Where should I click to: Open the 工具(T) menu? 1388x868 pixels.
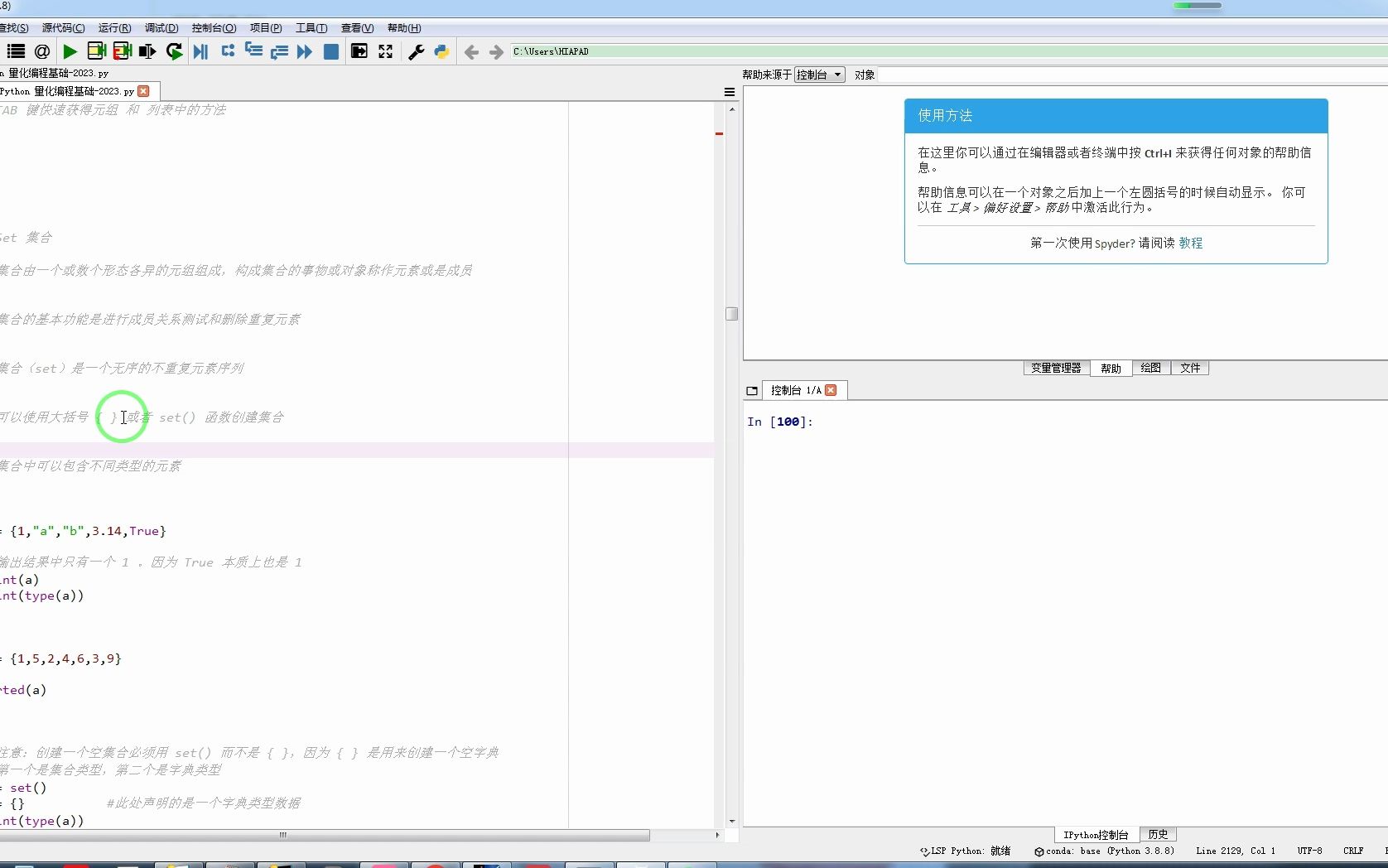click(311, 28)
